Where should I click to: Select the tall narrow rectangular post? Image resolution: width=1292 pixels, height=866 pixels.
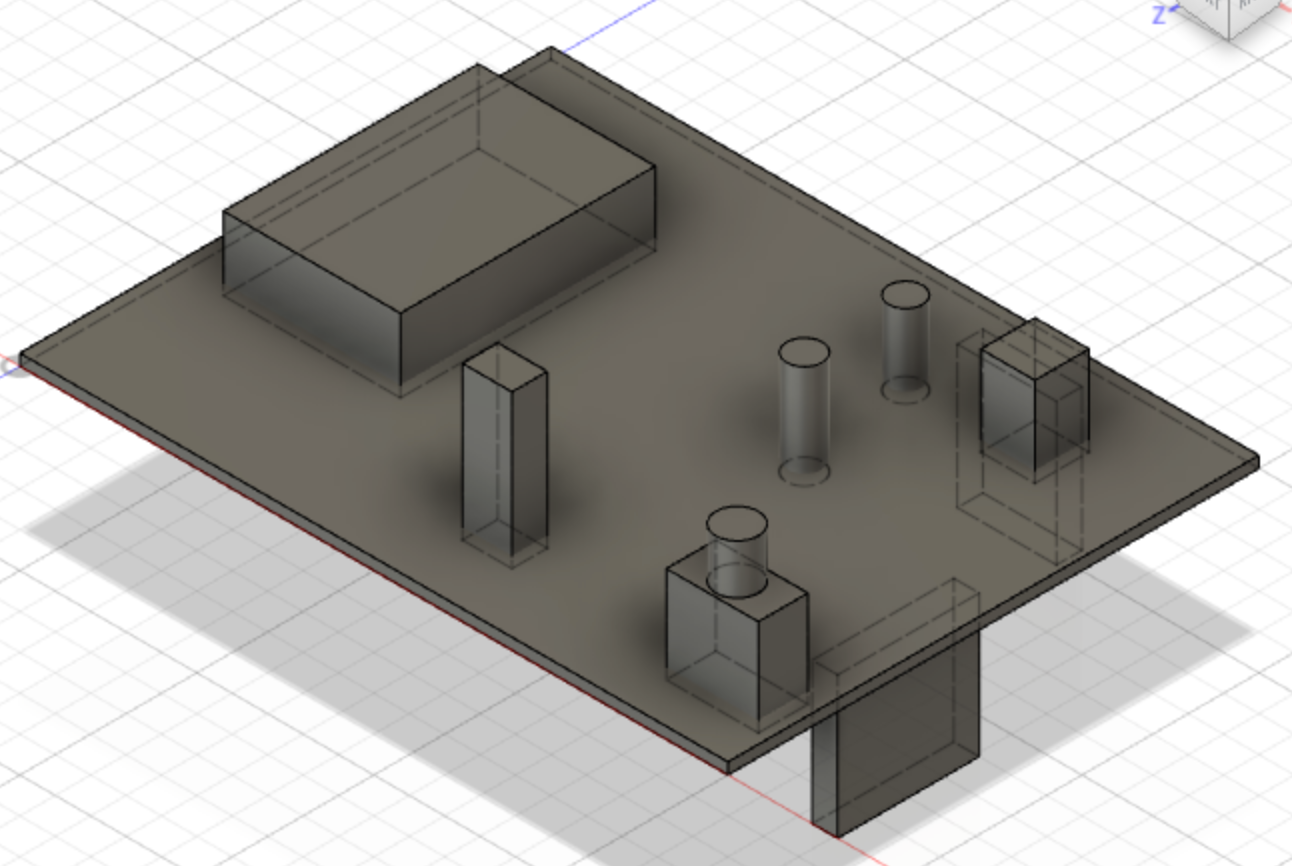pyautogui.click(x=504, y=455)
